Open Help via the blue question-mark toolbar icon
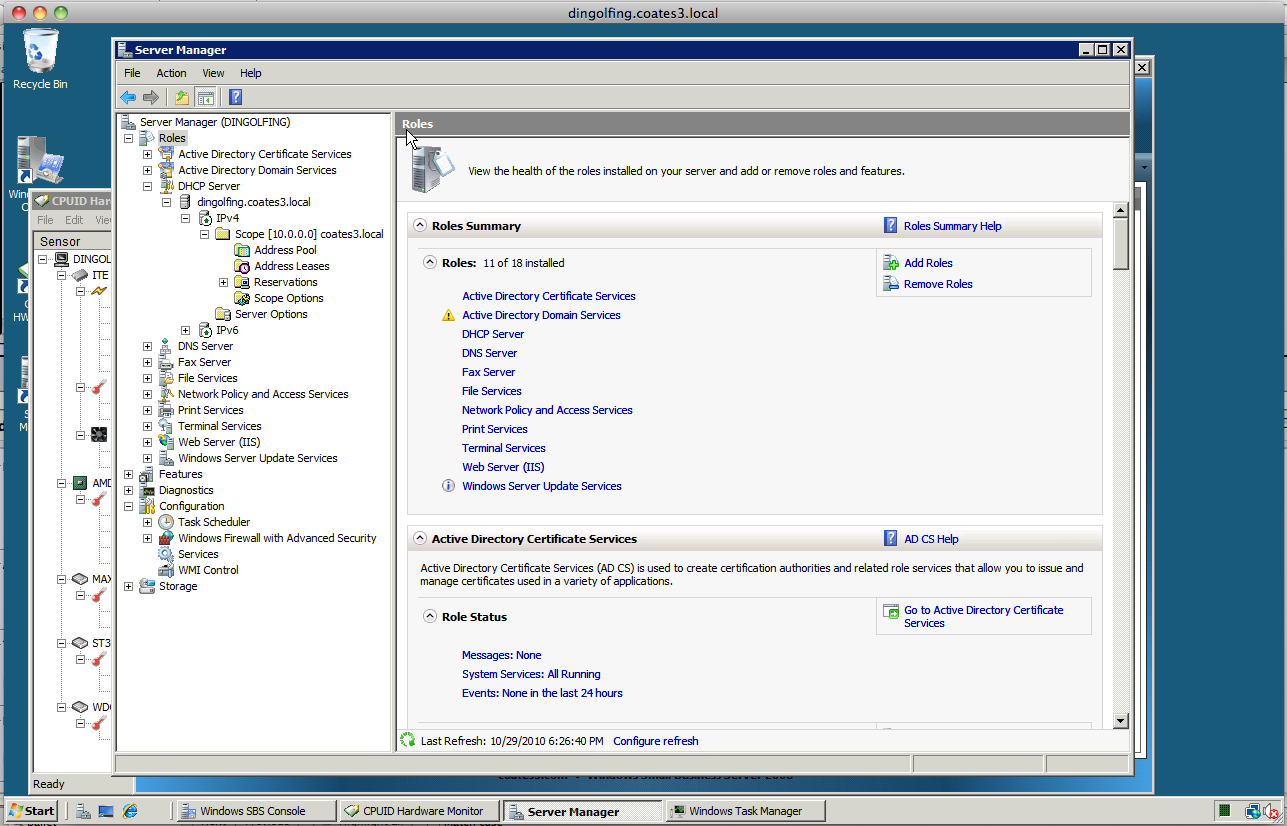Viewport: 1287px width, 826px height. 235,97
